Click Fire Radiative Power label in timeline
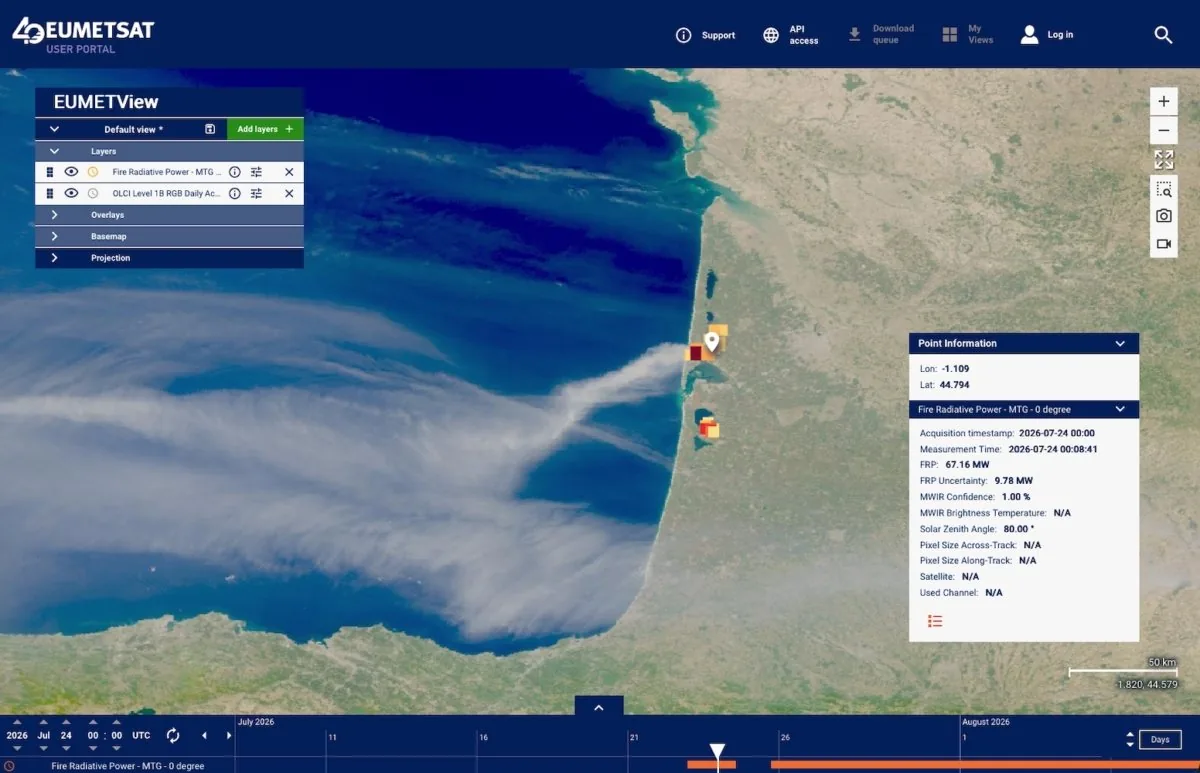Viewport: 1200px width, 773px height. point(128,766)
